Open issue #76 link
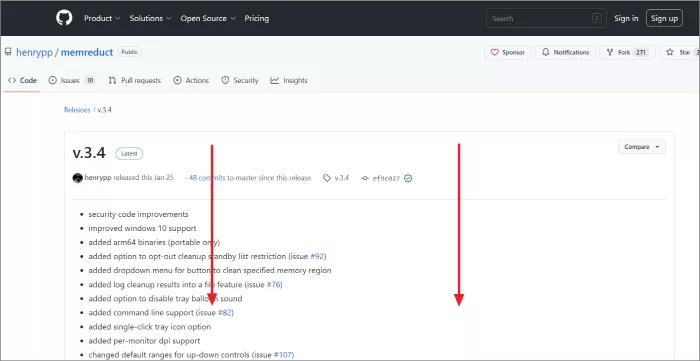 [273, 284]
